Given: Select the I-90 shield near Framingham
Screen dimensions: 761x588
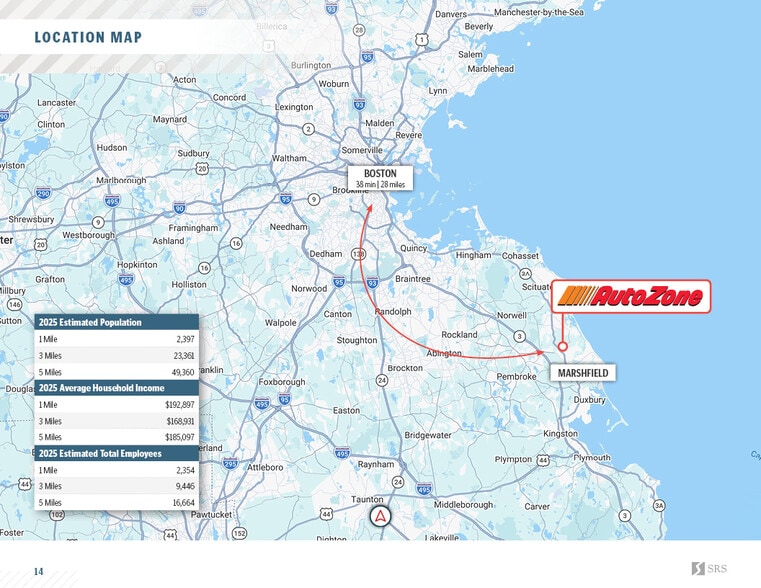Looking at the screenshot, I should tap(179, 208).
